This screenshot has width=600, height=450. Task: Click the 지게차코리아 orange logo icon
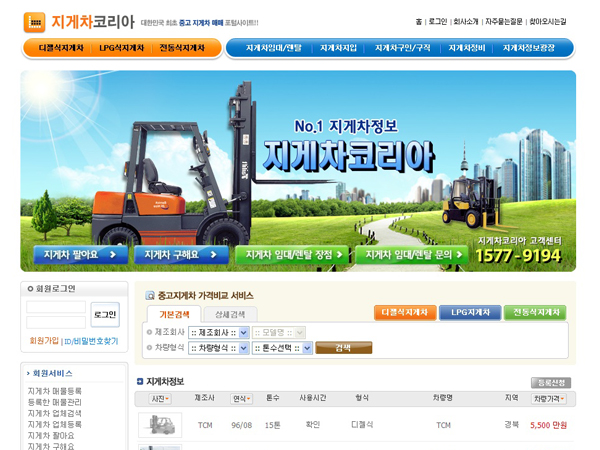click(34, 22)
